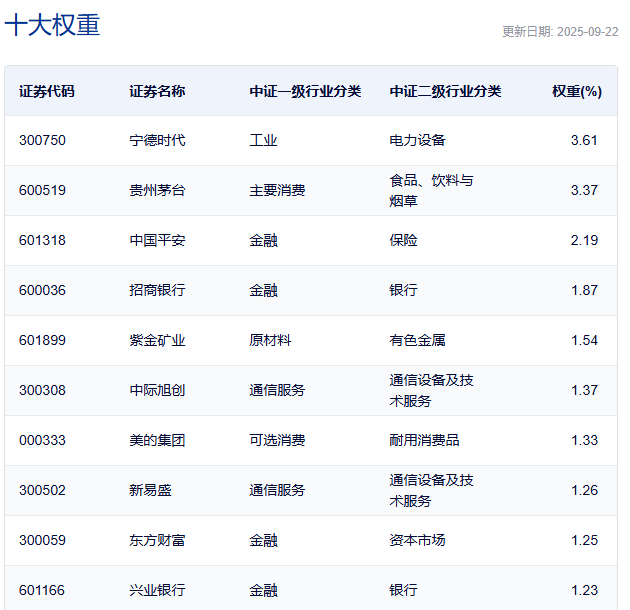Click the 证券代码 column header
Viewport: 630px width, 610px height.
(47, 91)
